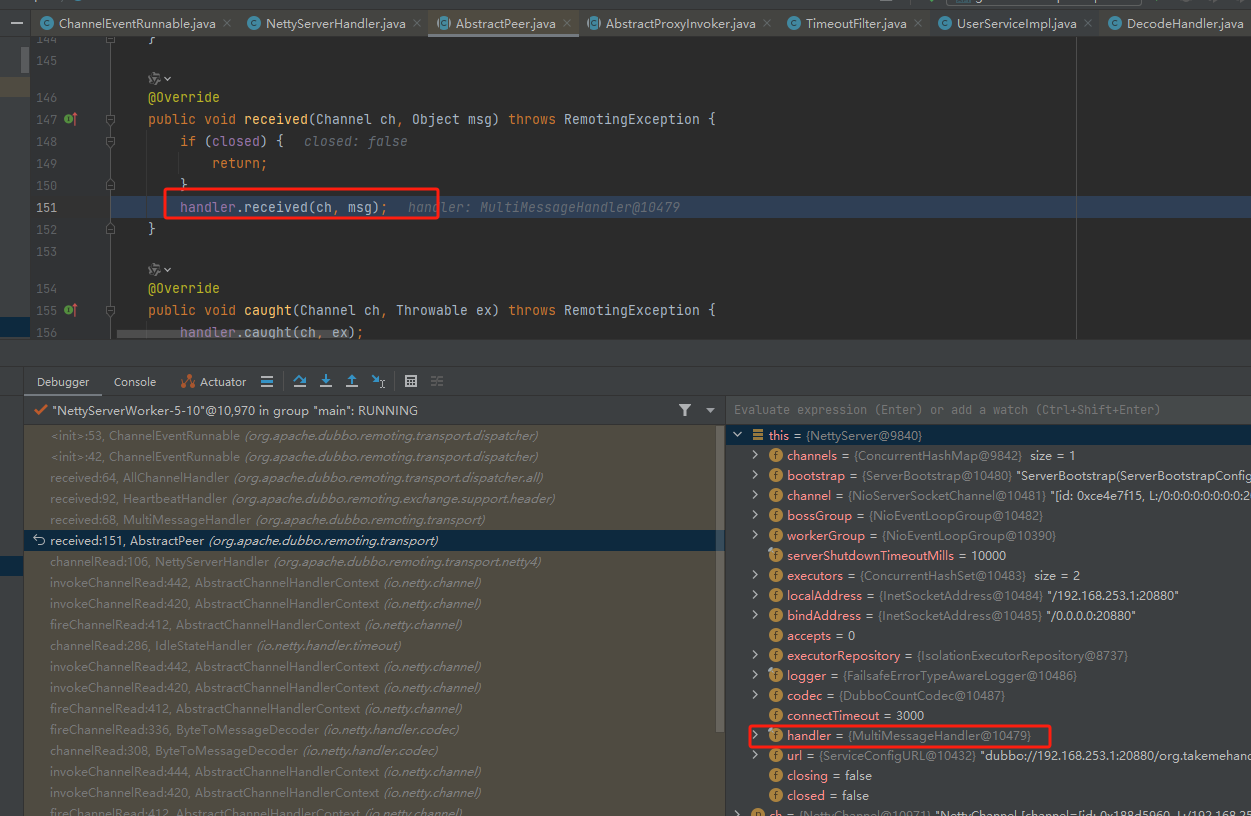1251x816 pixels.
Task: Select frame fireChannelRead:336, ByteToMessageDecoder
Action: pos(370,730)
